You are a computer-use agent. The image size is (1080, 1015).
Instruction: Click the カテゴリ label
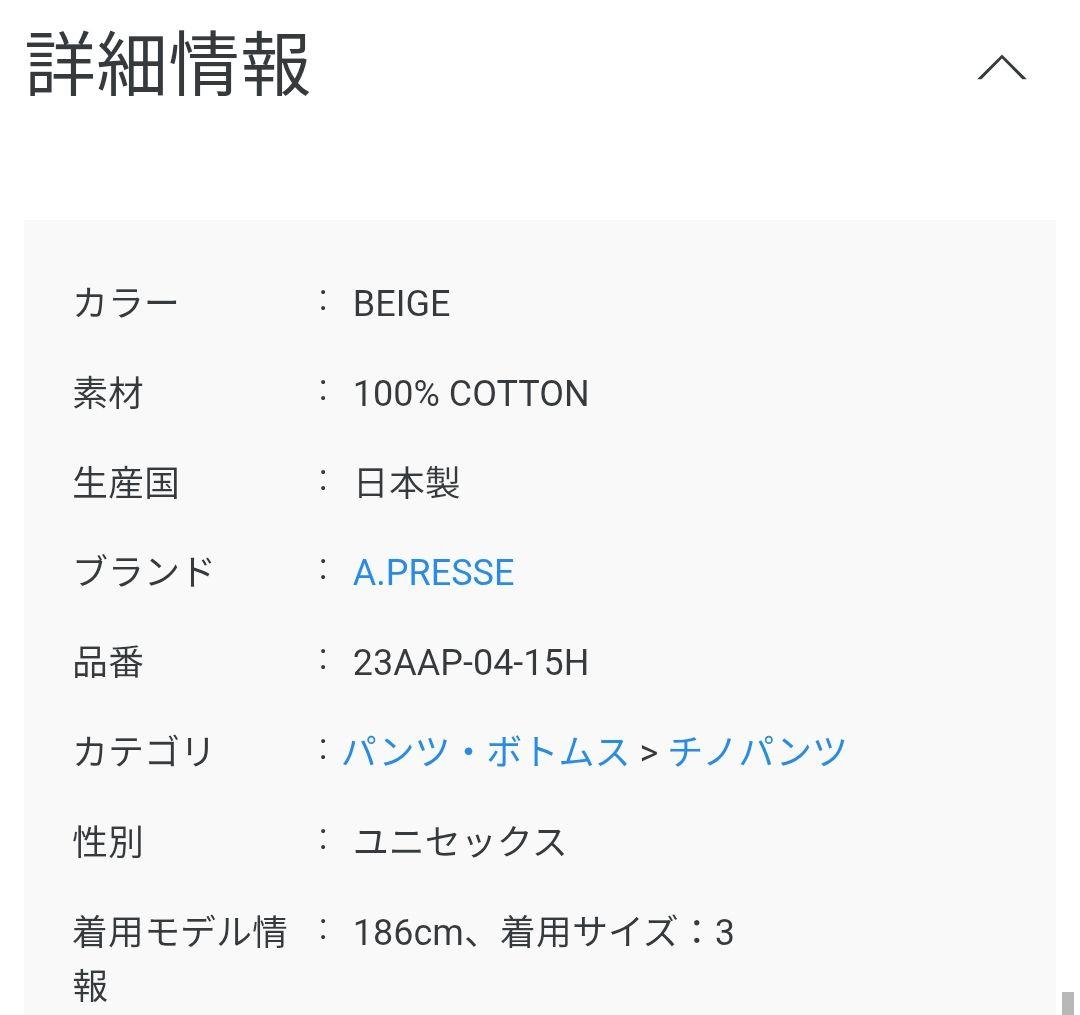(144, 752)
